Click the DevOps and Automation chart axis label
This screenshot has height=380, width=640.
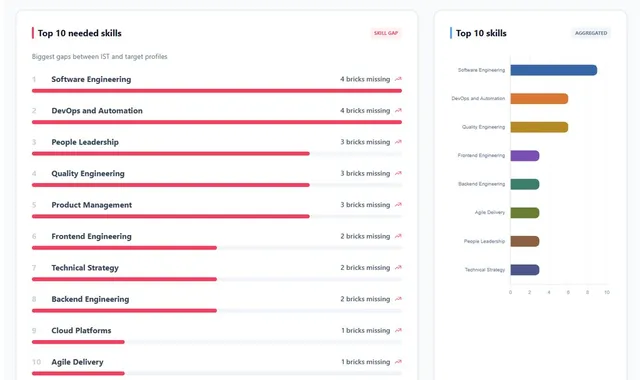point(478,98)
